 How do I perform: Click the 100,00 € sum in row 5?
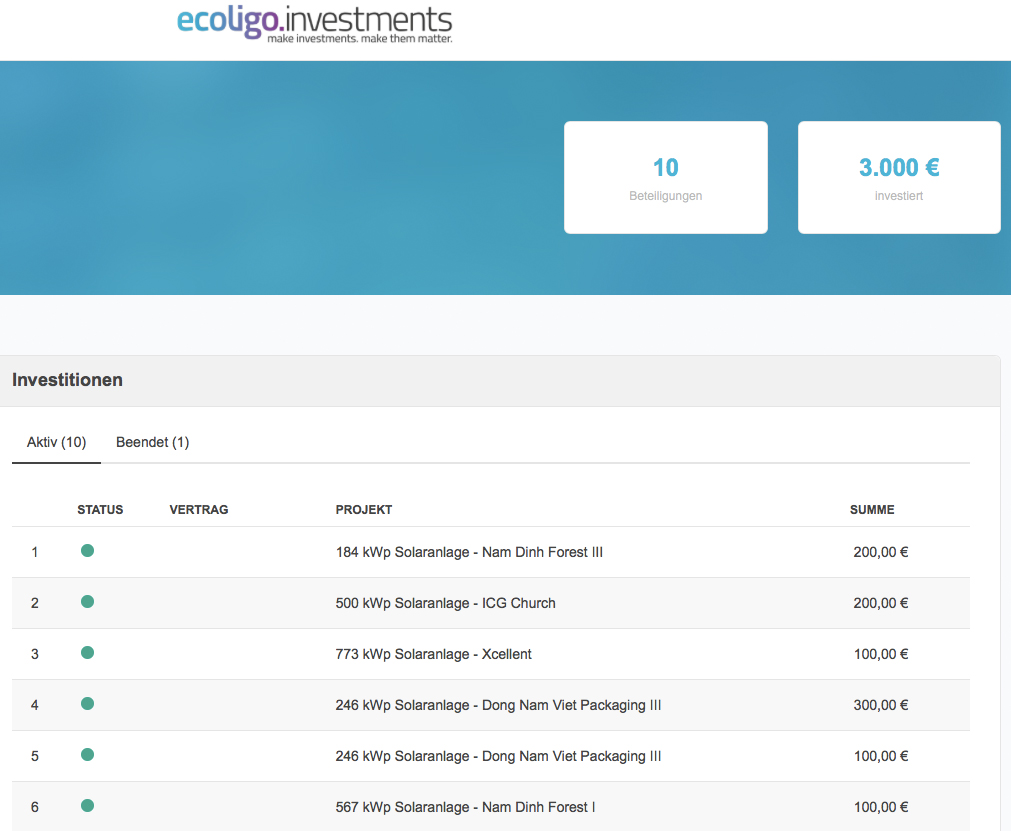[881, 756]
